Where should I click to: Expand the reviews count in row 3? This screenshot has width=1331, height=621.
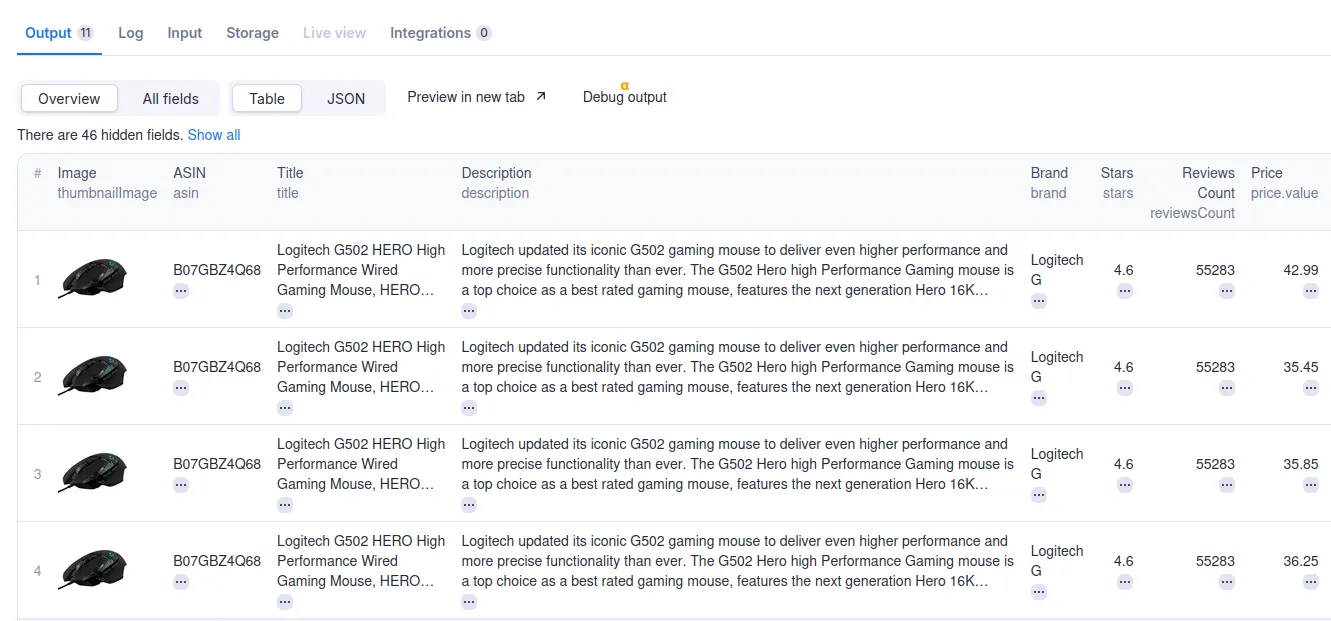pyautogui.click(x=1226, y=485)
